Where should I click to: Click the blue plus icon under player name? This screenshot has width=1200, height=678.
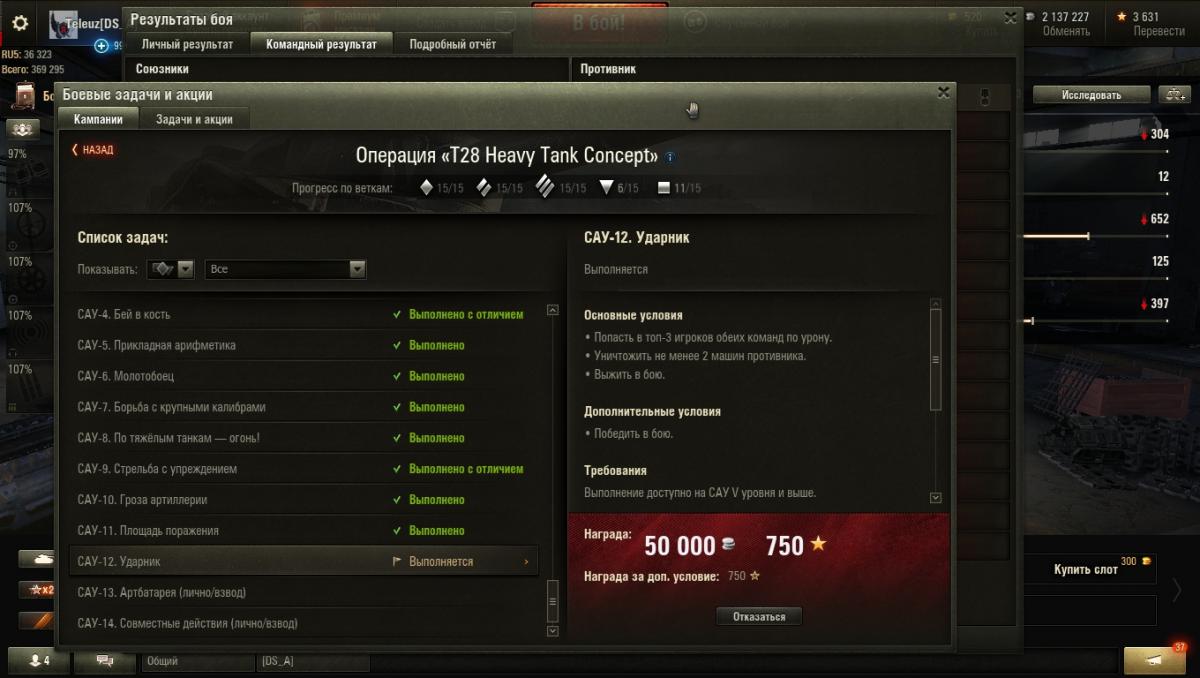click(x=101, y=45)
